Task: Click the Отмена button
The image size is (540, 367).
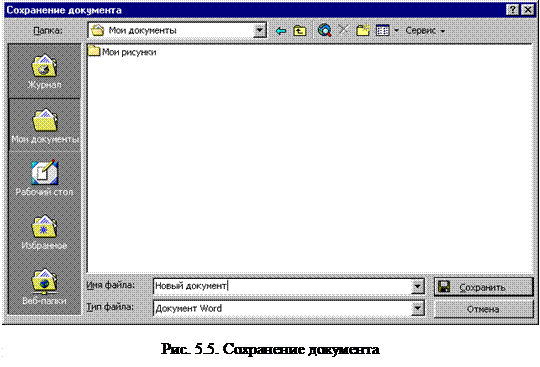Action: (484, 309)
